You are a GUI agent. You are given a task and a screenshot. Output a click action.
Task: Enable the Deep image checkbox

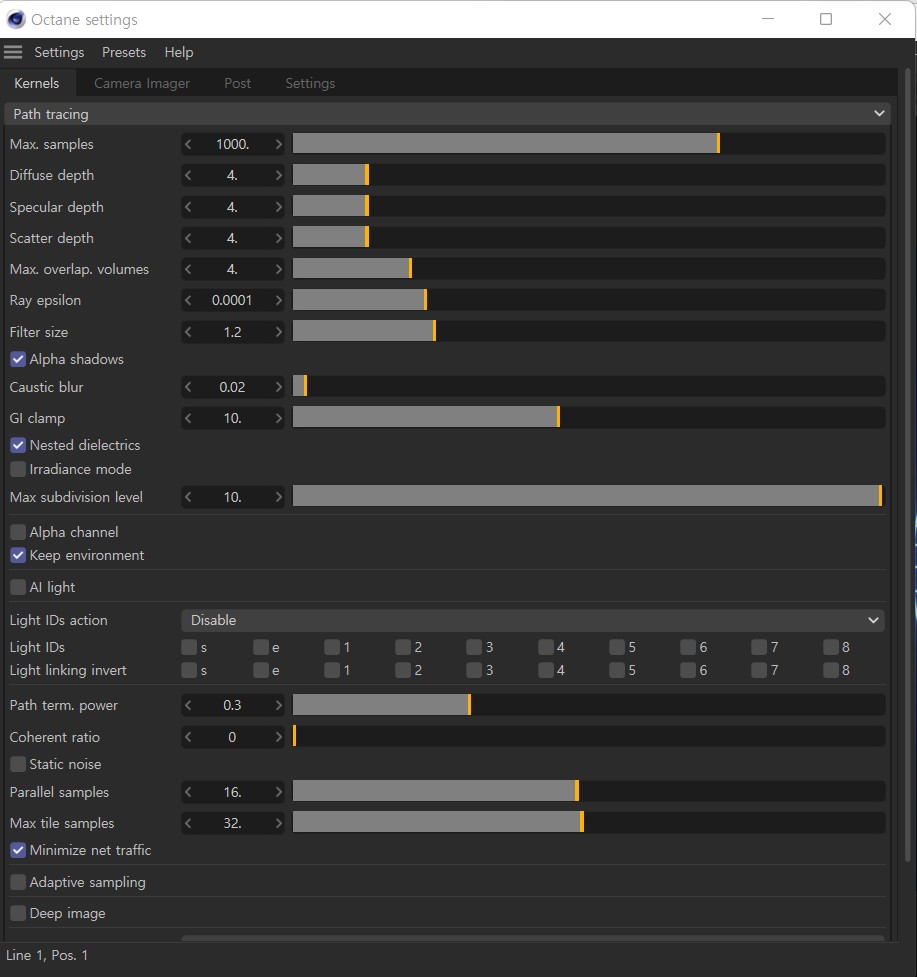pos(18,913)
